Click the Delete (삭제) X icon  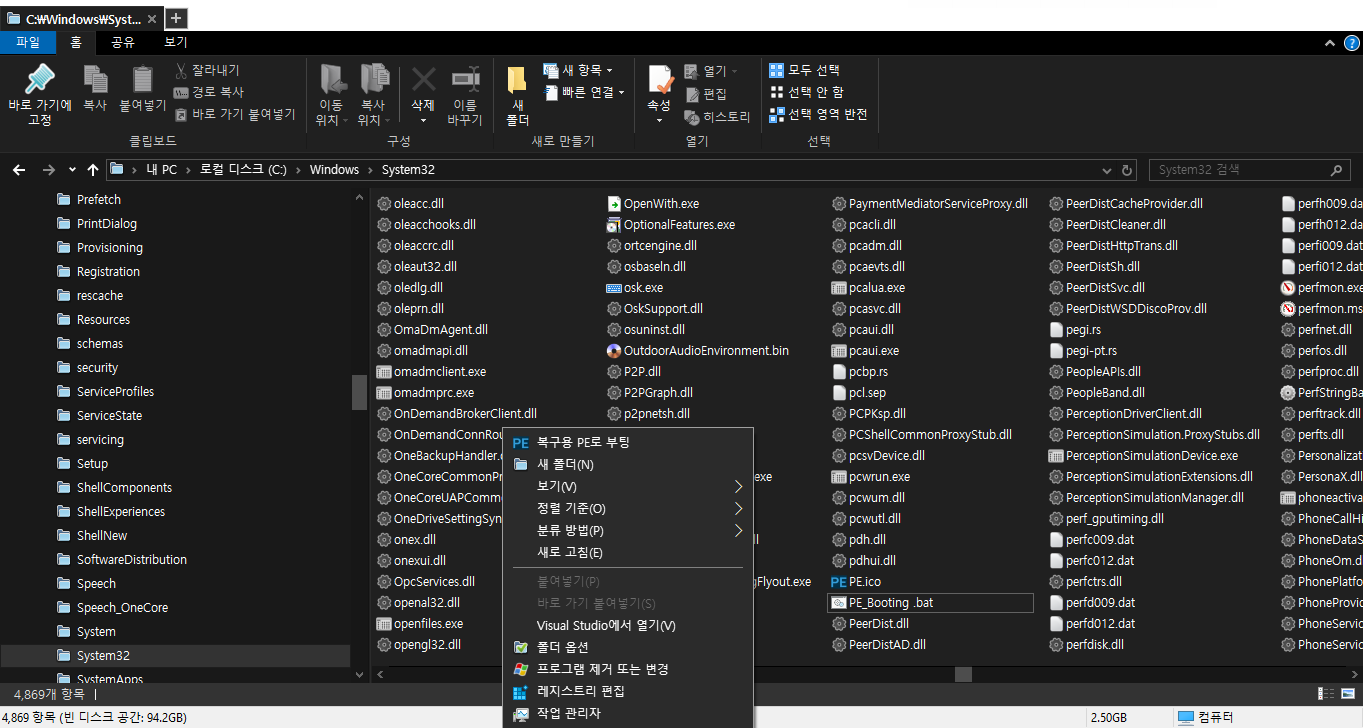point(423,80)
